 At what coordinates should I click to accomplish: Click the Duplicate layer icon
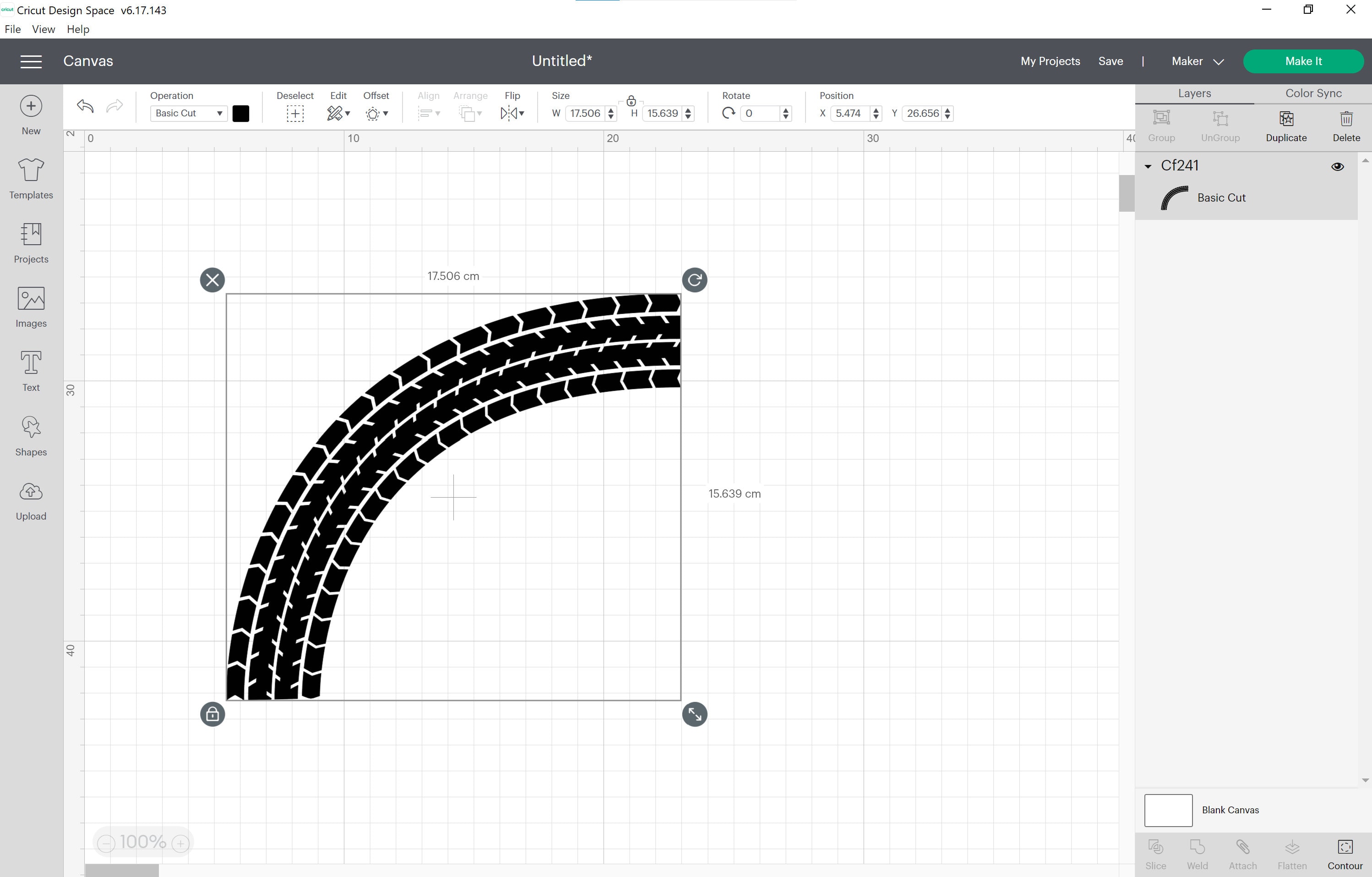(x=1286, y=119)
